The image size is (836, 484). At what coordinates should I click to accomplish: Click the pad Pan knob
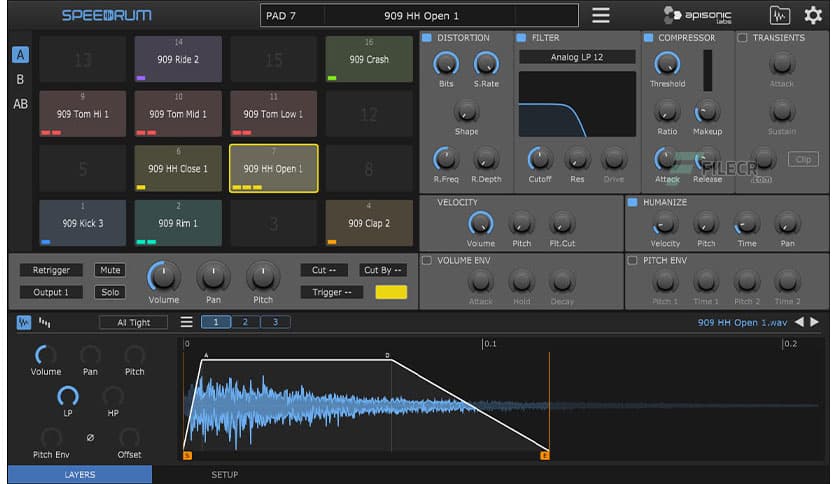(x=213, y=276)
